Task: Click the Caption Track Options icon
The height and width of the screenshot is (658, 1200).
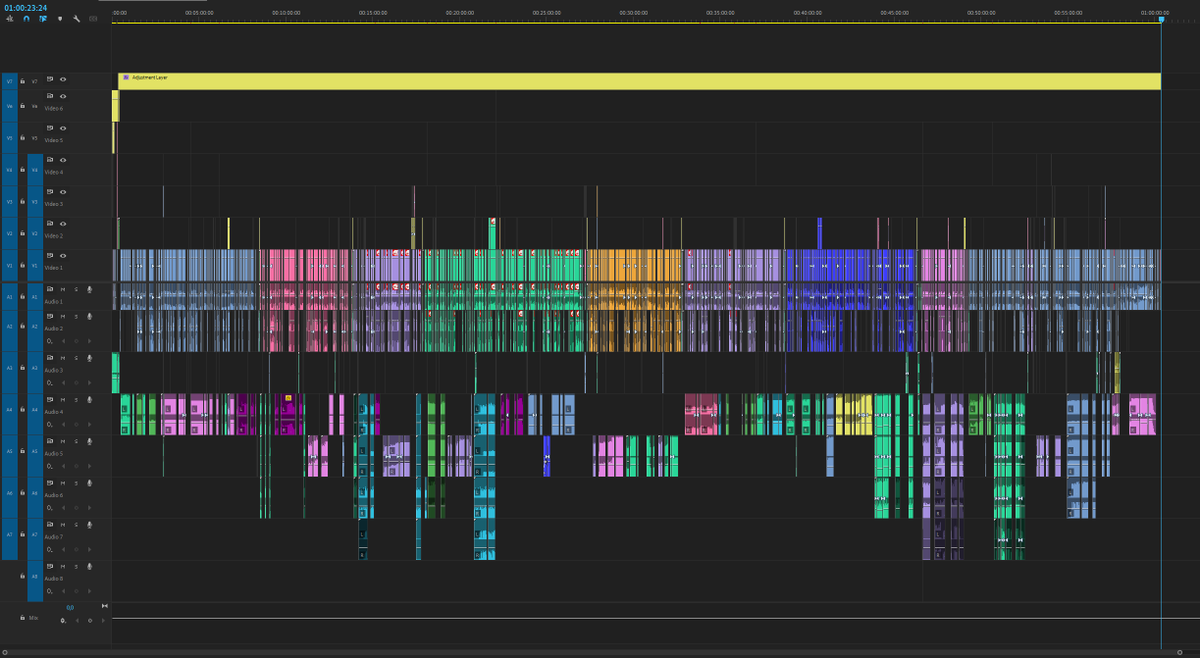Action: pyautogui.click(x=93, y=18)
